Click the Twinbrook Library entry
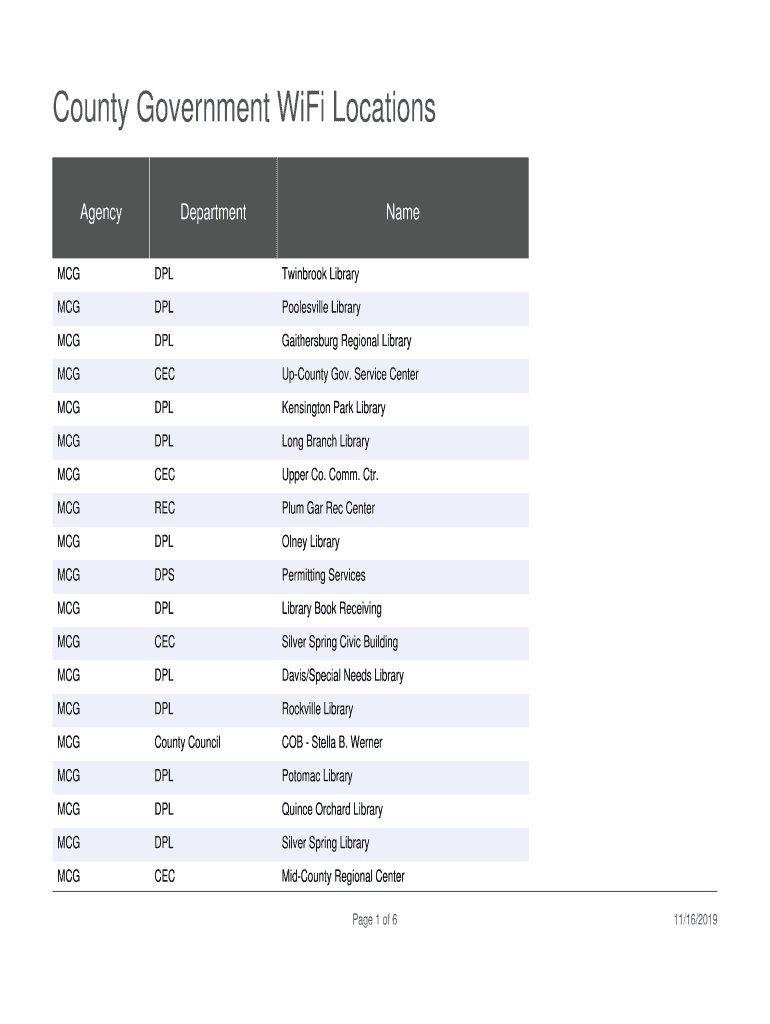770x1024 pixels. (x=320, y=274)
